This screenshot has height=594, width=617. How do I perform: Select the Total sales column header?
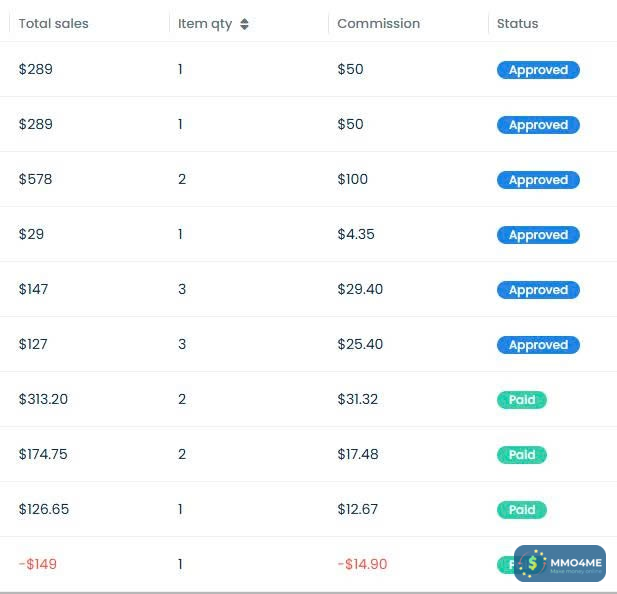pos(53,24)
